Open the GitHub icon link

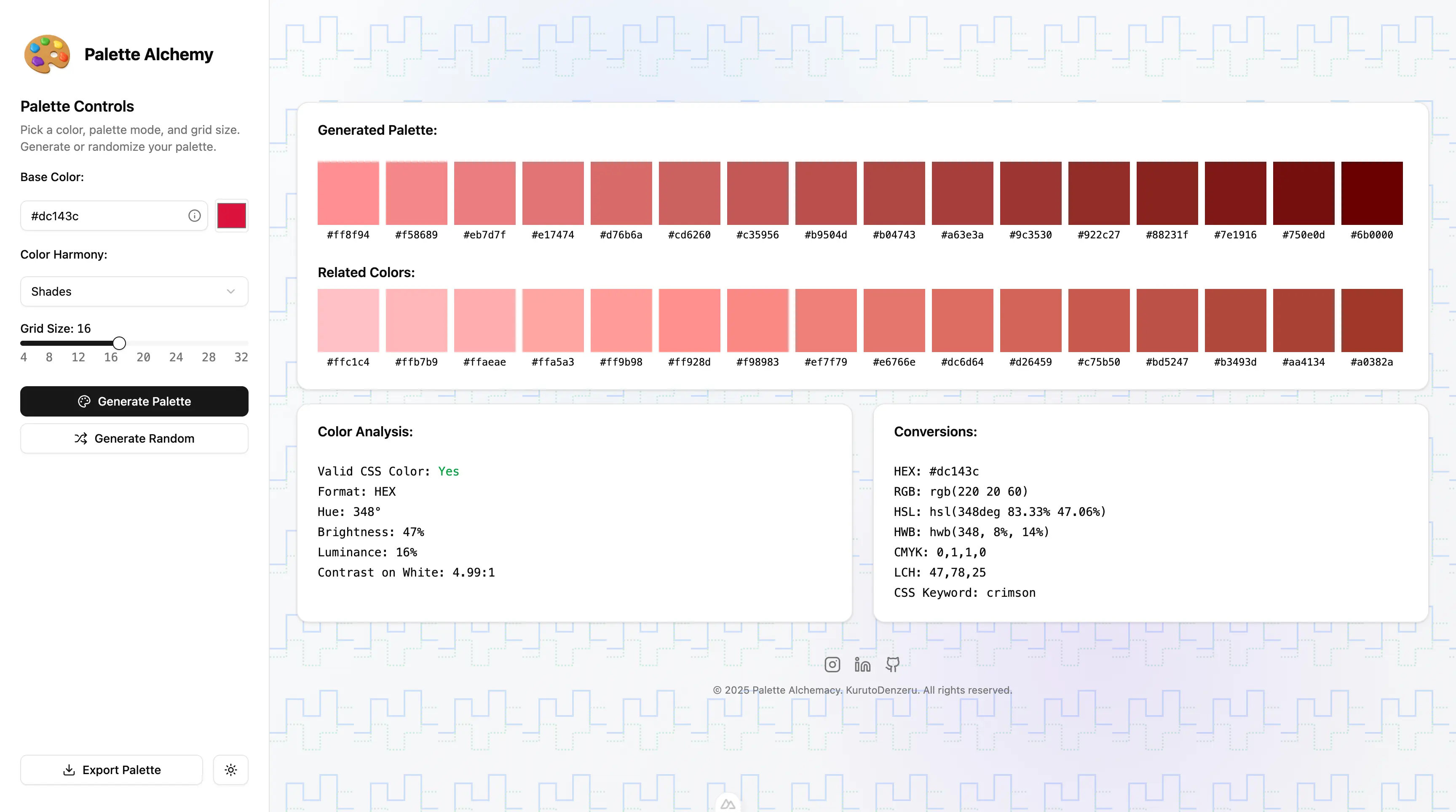(892, 665)
